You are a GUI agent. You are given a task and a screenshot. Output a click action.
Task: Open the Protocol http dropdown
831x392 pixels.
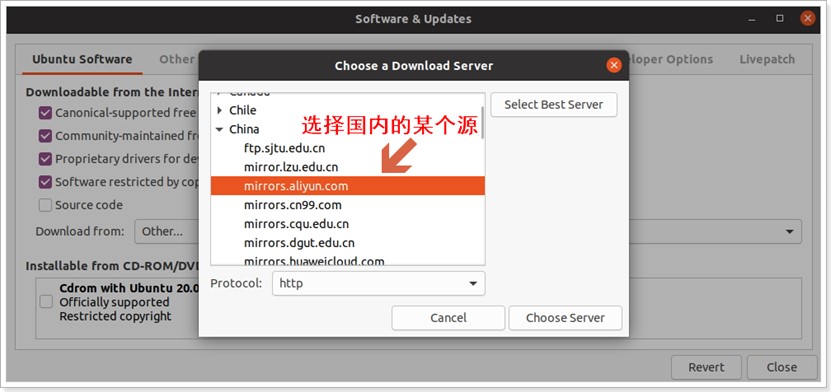click(378, 283)
